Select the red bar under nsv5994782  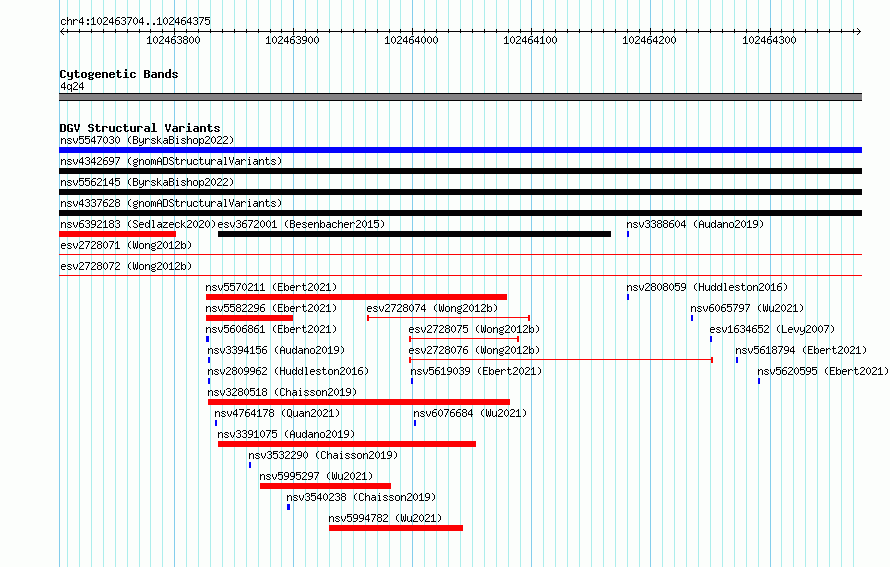pyautogui.click(x=396, y=528)
